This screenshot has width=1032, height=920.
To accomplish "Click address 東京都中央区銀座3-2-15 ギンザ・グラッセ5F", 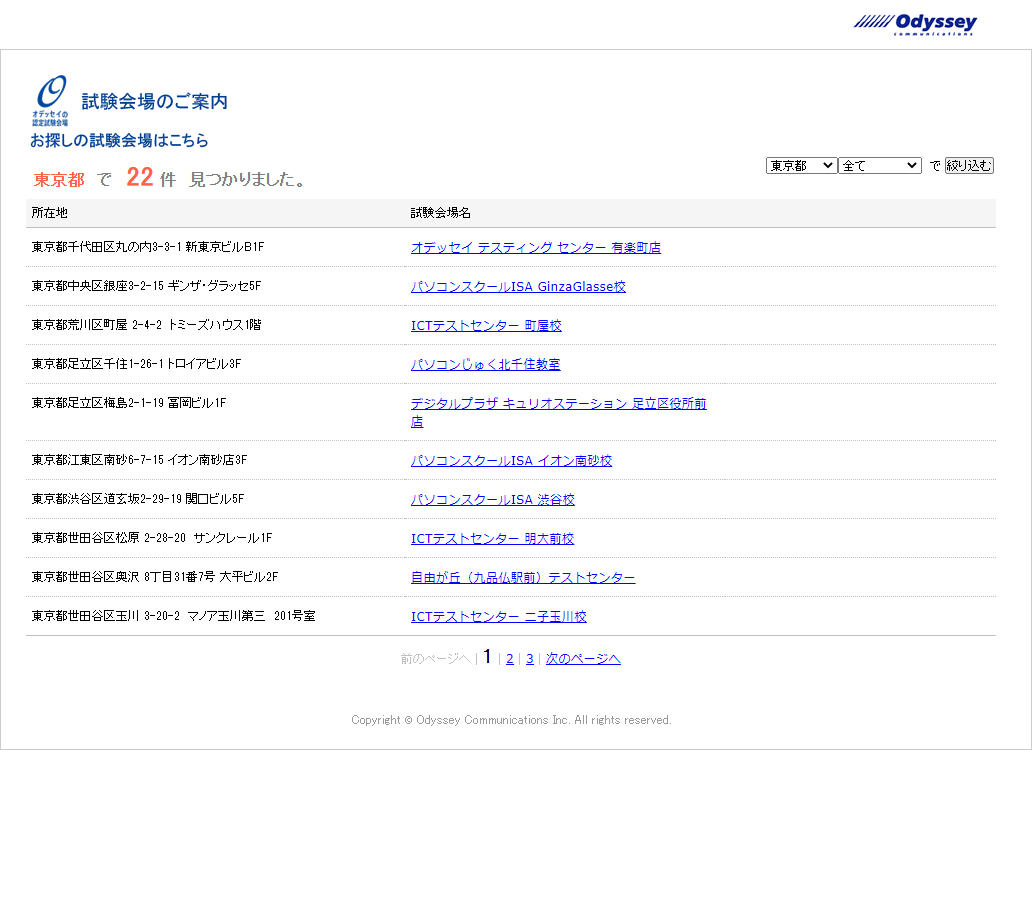I will [x=146, y=286].
